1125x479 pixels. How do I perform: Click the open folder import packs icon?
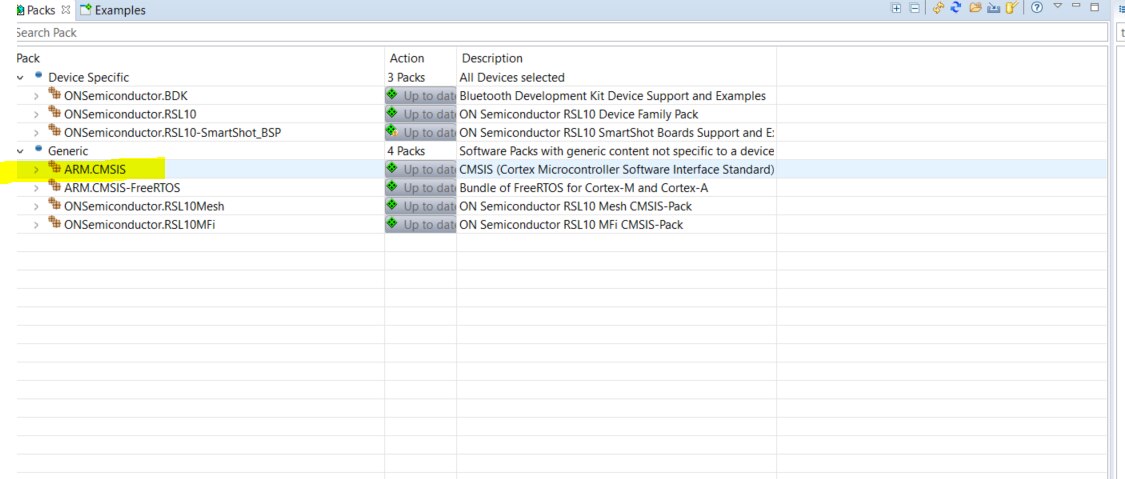coord(974,8)
